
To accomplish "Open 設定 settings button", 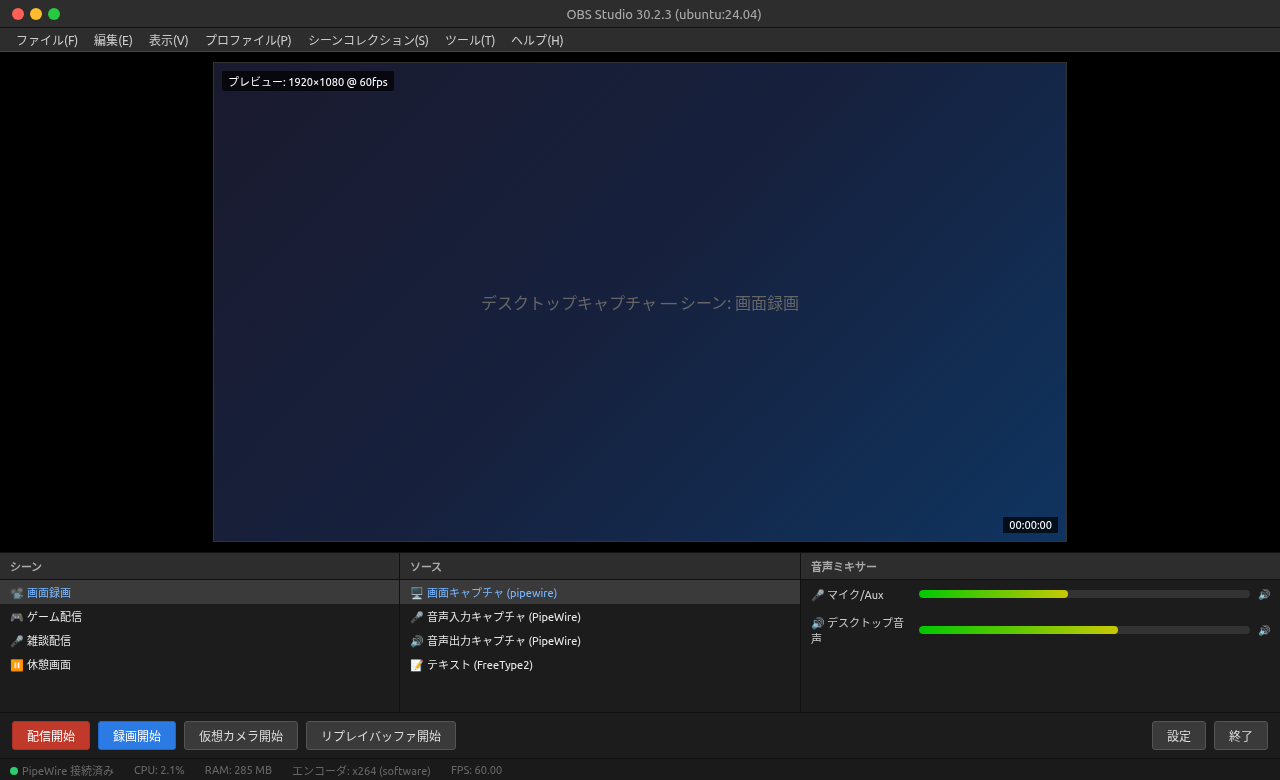I will pos(1179,736).
